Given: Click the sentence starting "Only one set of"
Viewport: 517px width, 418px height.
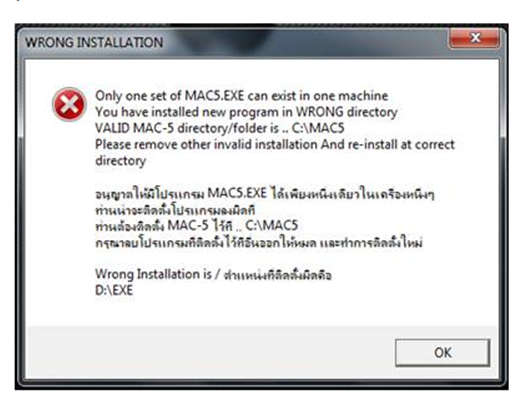Looking at the screenshot, I should pyautogui.click(x=241, y=96).
